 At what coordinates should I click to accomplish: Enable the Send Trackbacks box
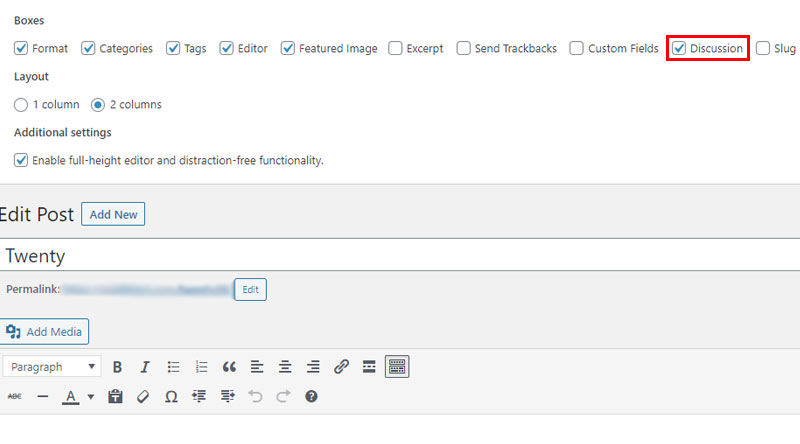point(464,48)
